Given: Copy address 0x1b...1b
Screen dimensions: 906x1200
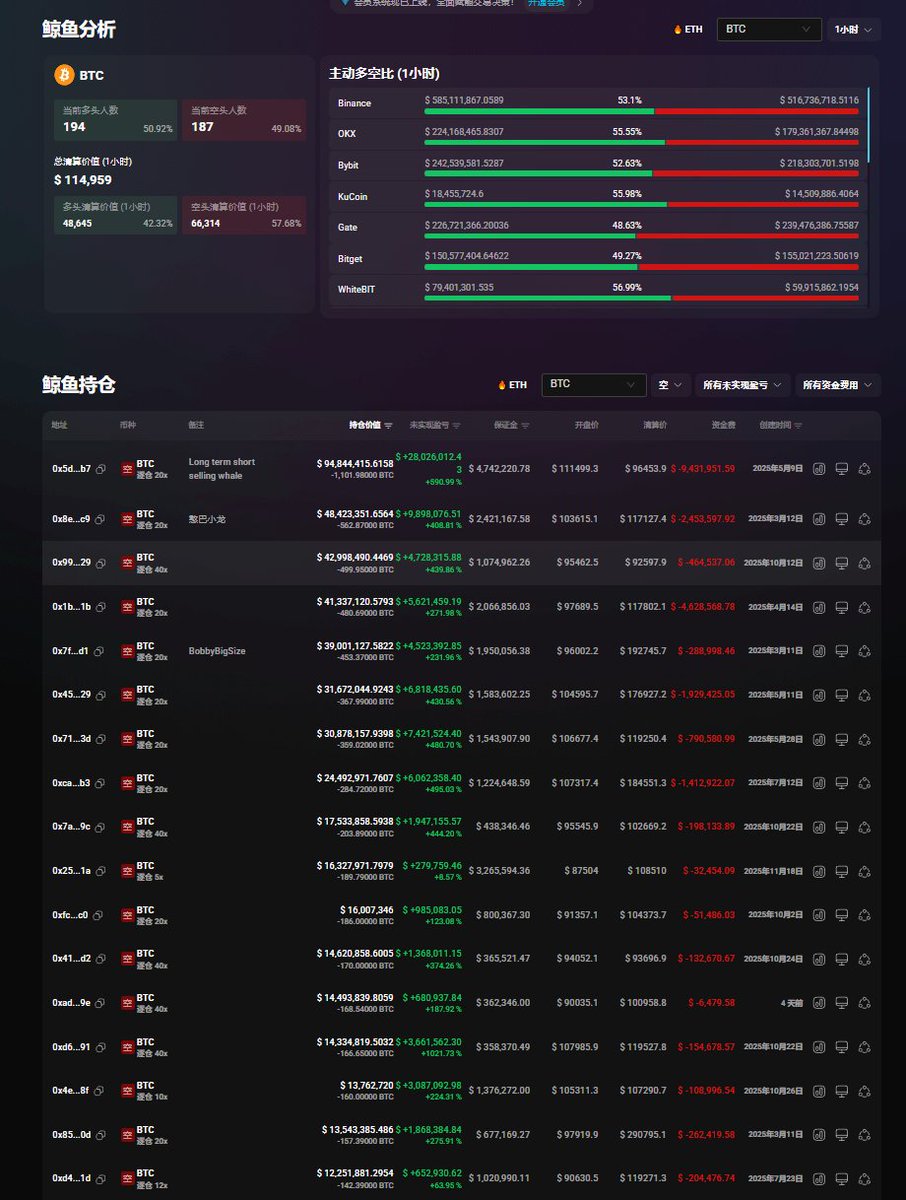Looking at the screenshot, I should 100,607.
